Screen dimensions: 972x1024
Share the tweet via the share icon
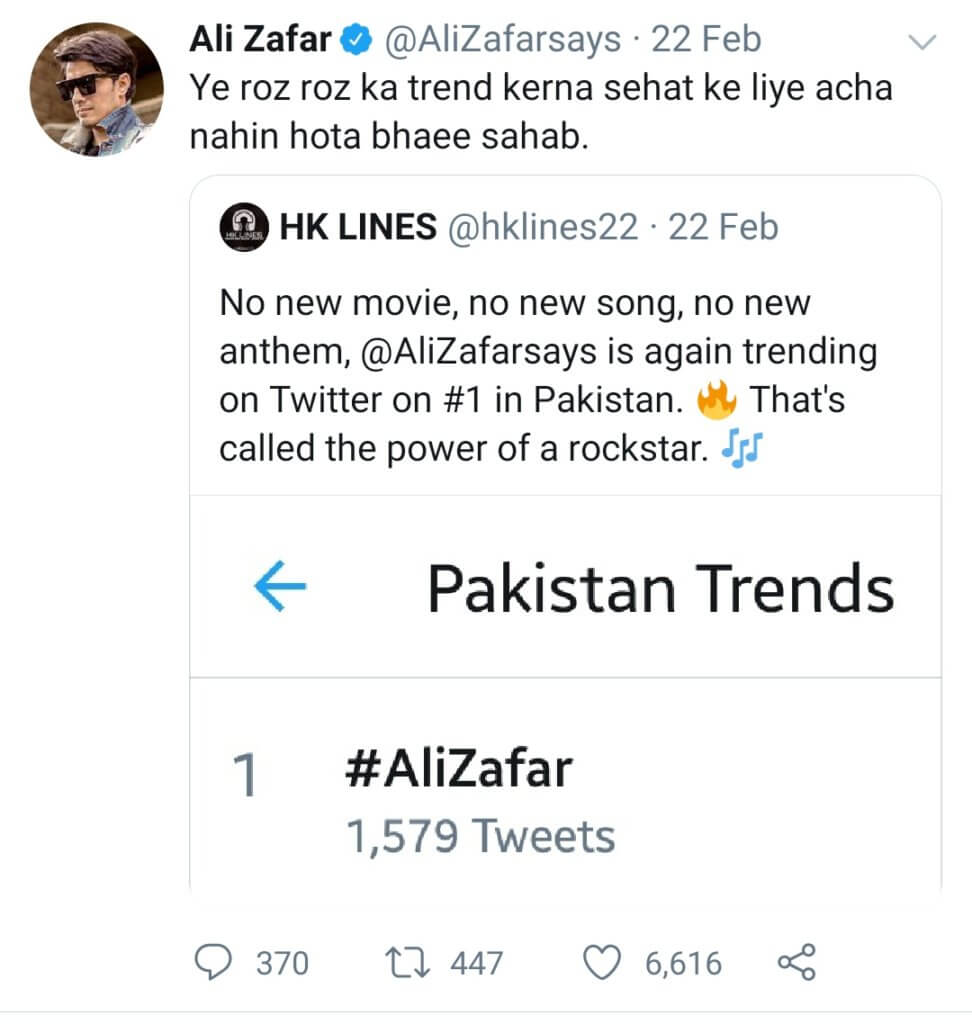pos(795,963)
